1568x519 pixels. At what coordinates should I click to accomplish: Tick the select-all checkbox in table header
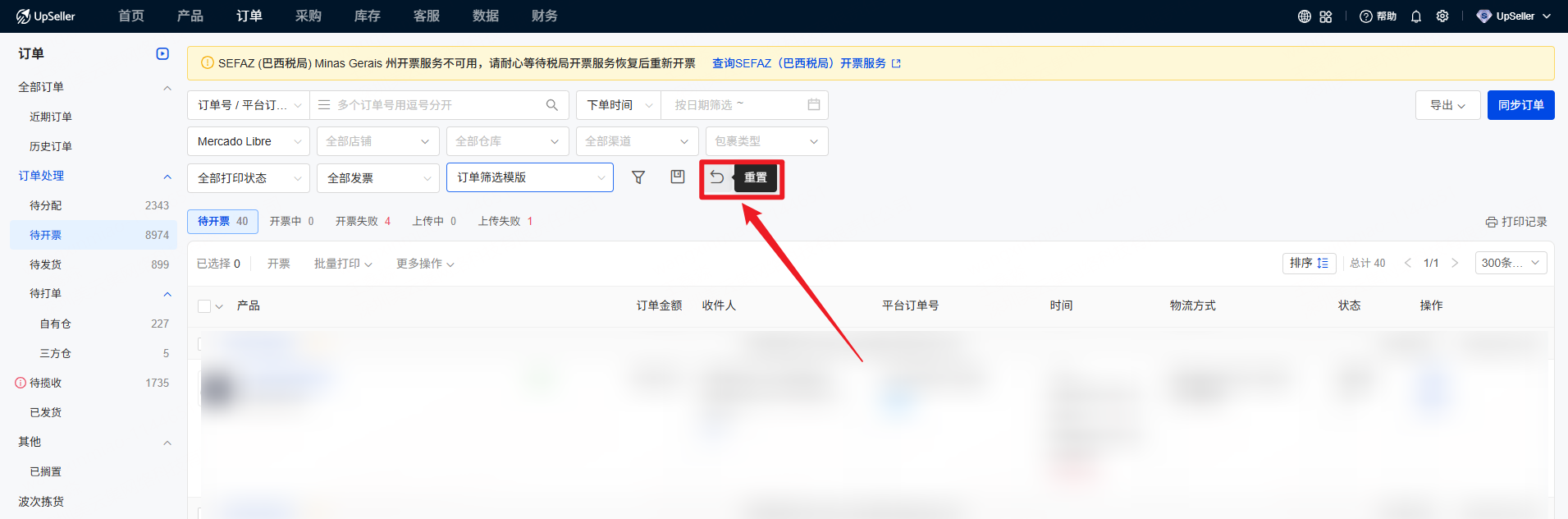[x=204, y=306]
